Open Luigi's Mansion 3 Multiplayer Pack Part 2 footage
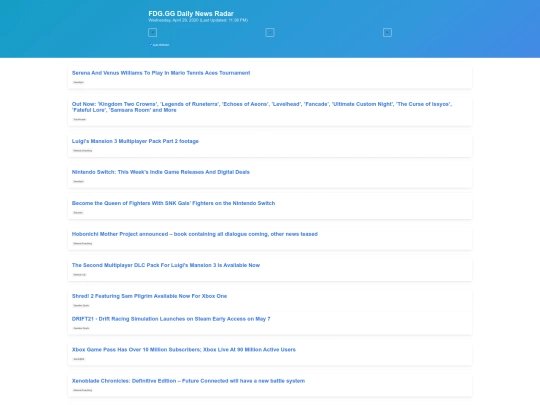This screenshot has width=540, height=405. 135,141
